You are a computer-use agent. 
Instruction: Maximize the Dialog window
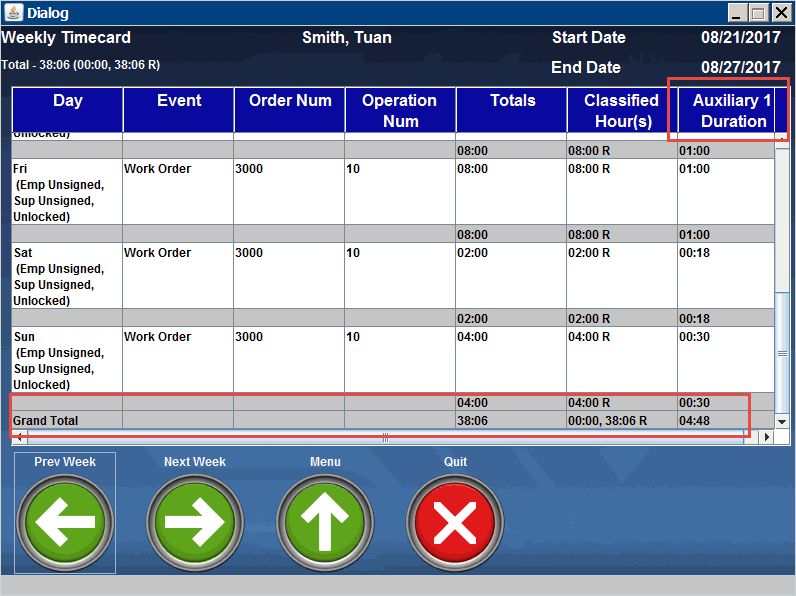click(759, 13)
